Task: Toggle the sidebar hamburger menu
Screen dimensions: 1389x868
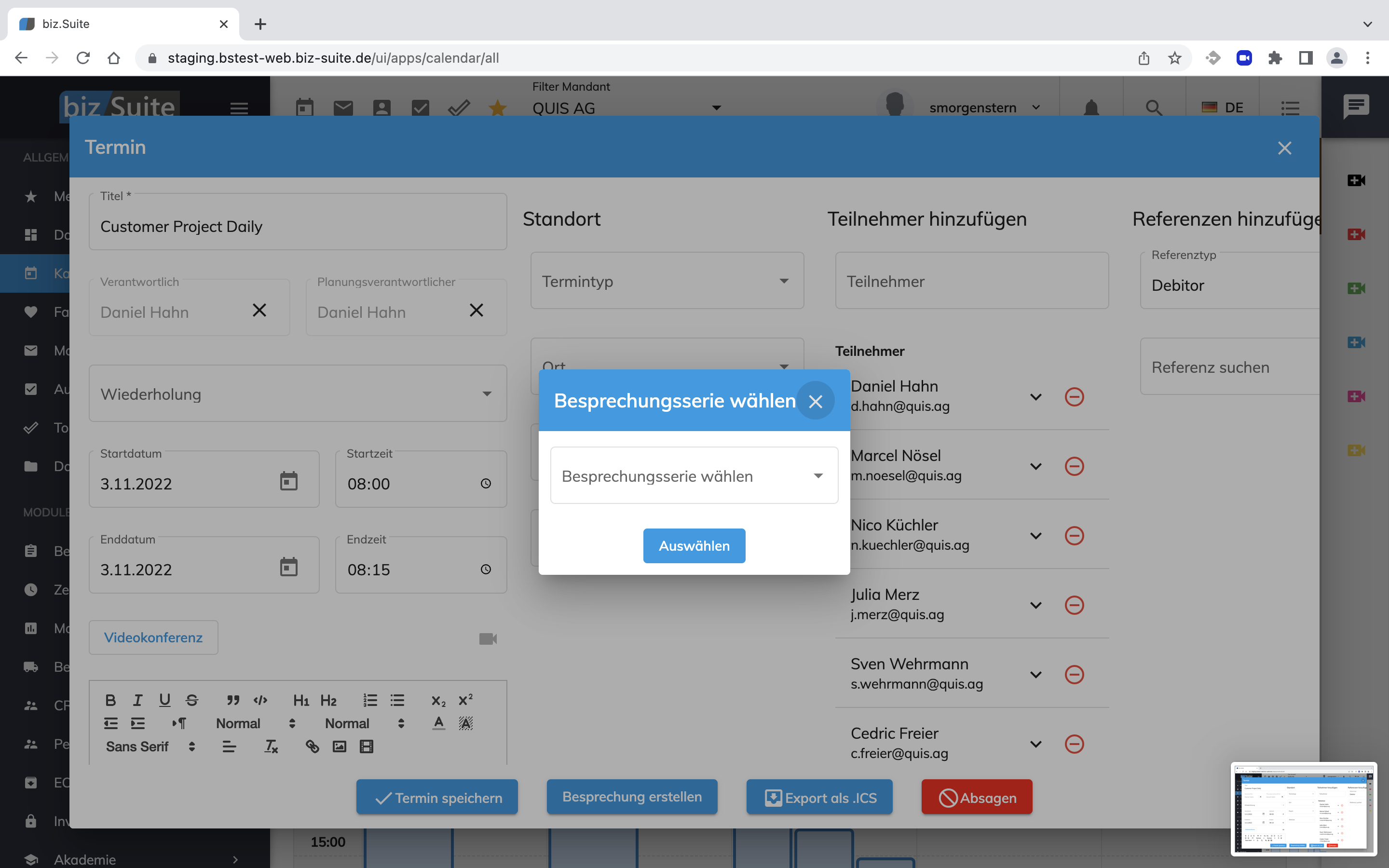Action: coord(239,108)
